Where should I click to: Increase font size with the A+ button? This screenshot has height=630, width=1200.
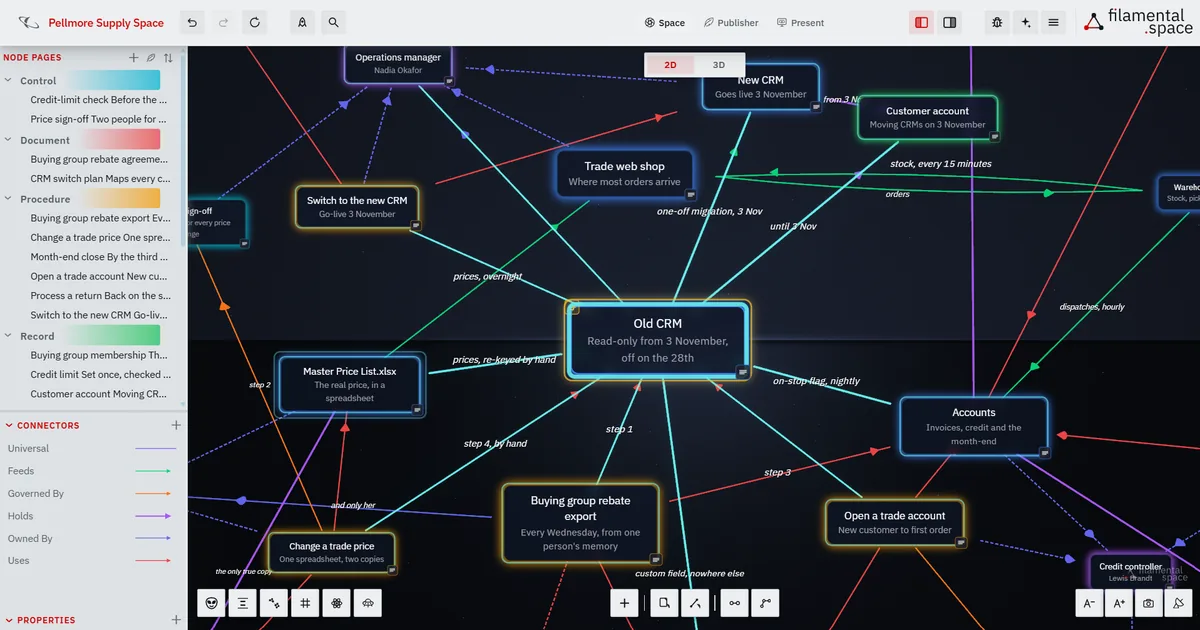click(1119, 603)
